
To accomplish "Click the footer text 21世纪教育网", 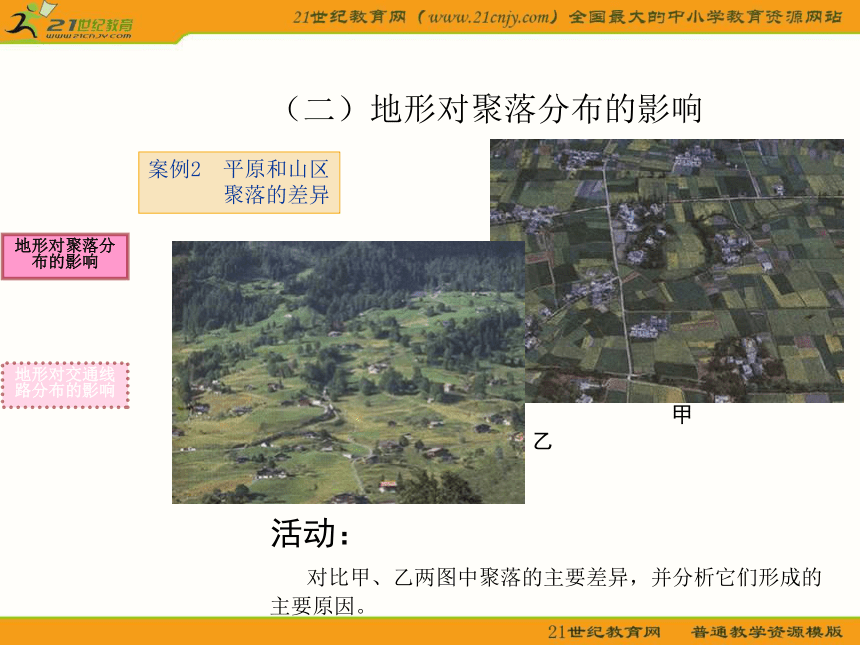I will coord(604,632).
